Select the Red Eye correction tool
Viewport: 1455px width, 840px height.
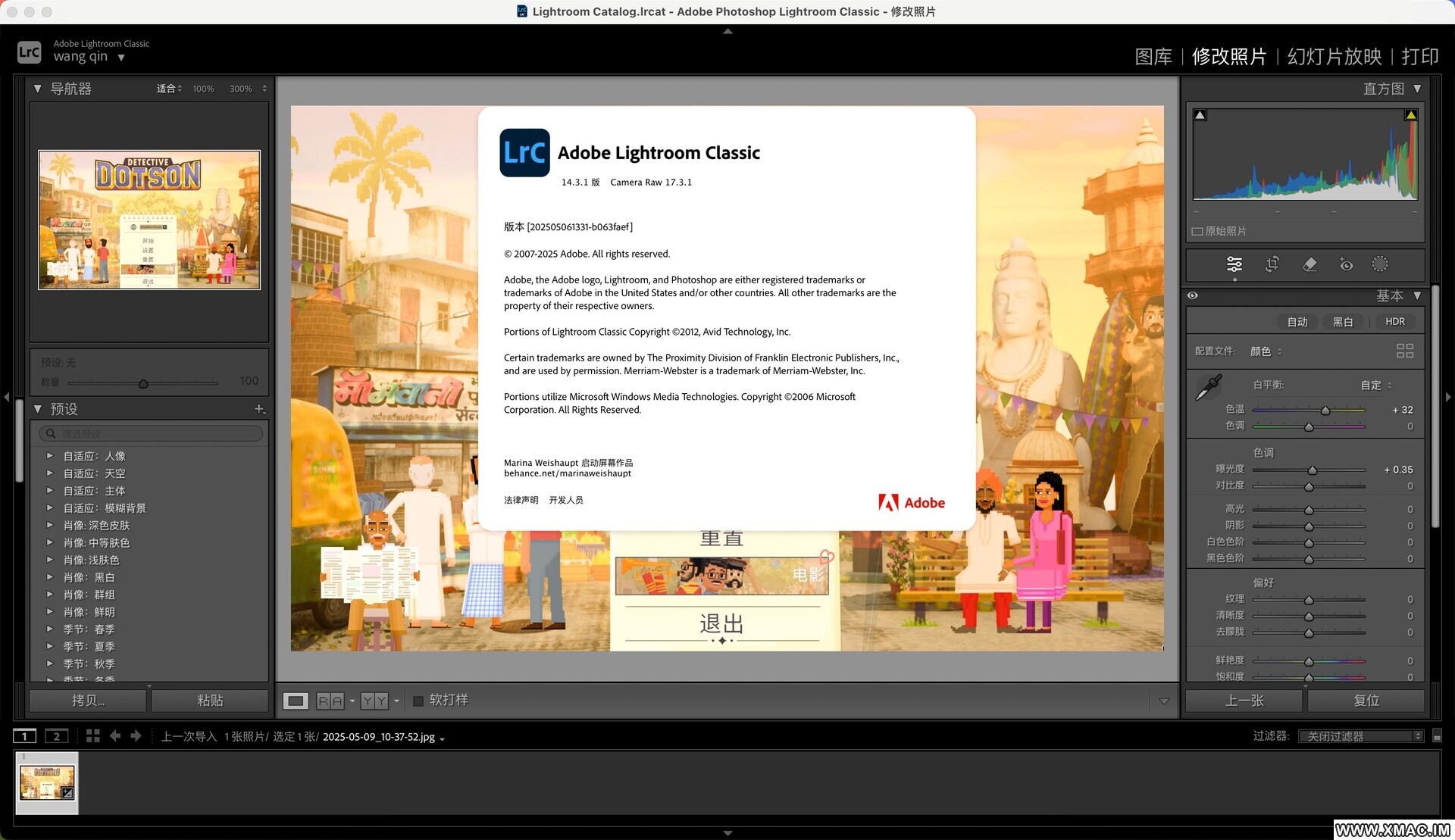coord(1346,264)
